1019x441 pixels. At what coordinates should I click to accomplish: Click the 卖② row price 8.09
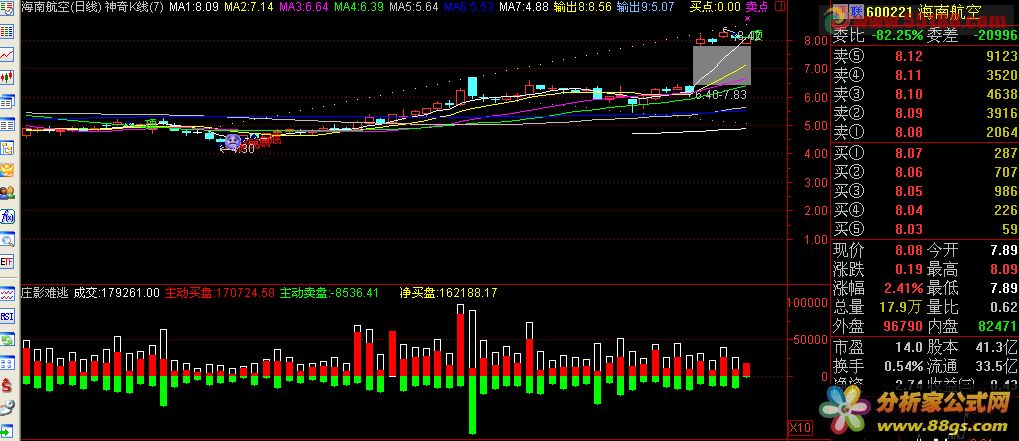(x=909, y=114)
